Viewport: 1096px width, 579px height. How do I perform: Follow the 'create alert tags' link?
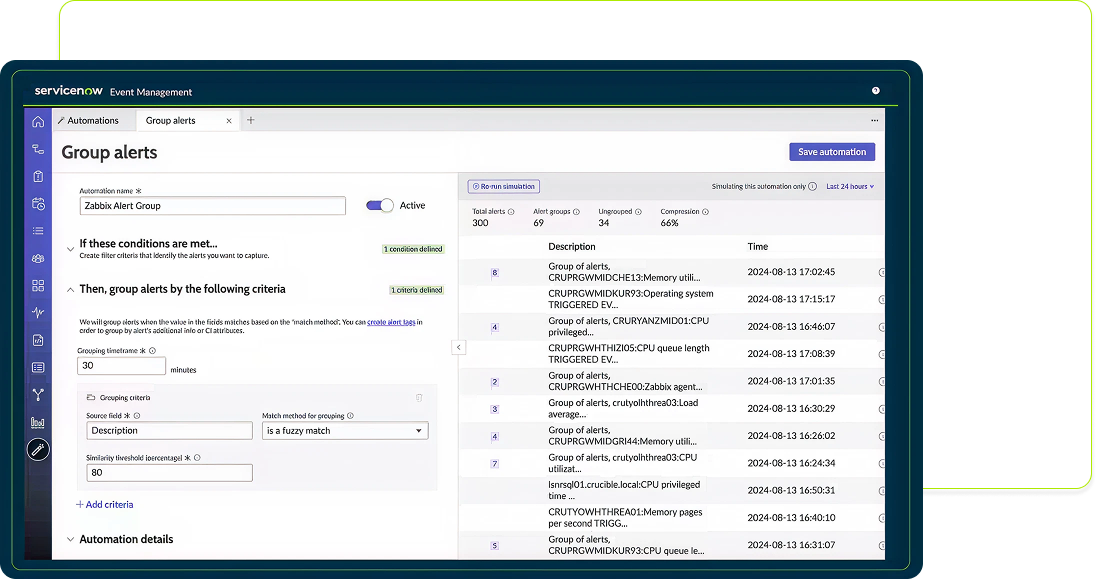391,322
